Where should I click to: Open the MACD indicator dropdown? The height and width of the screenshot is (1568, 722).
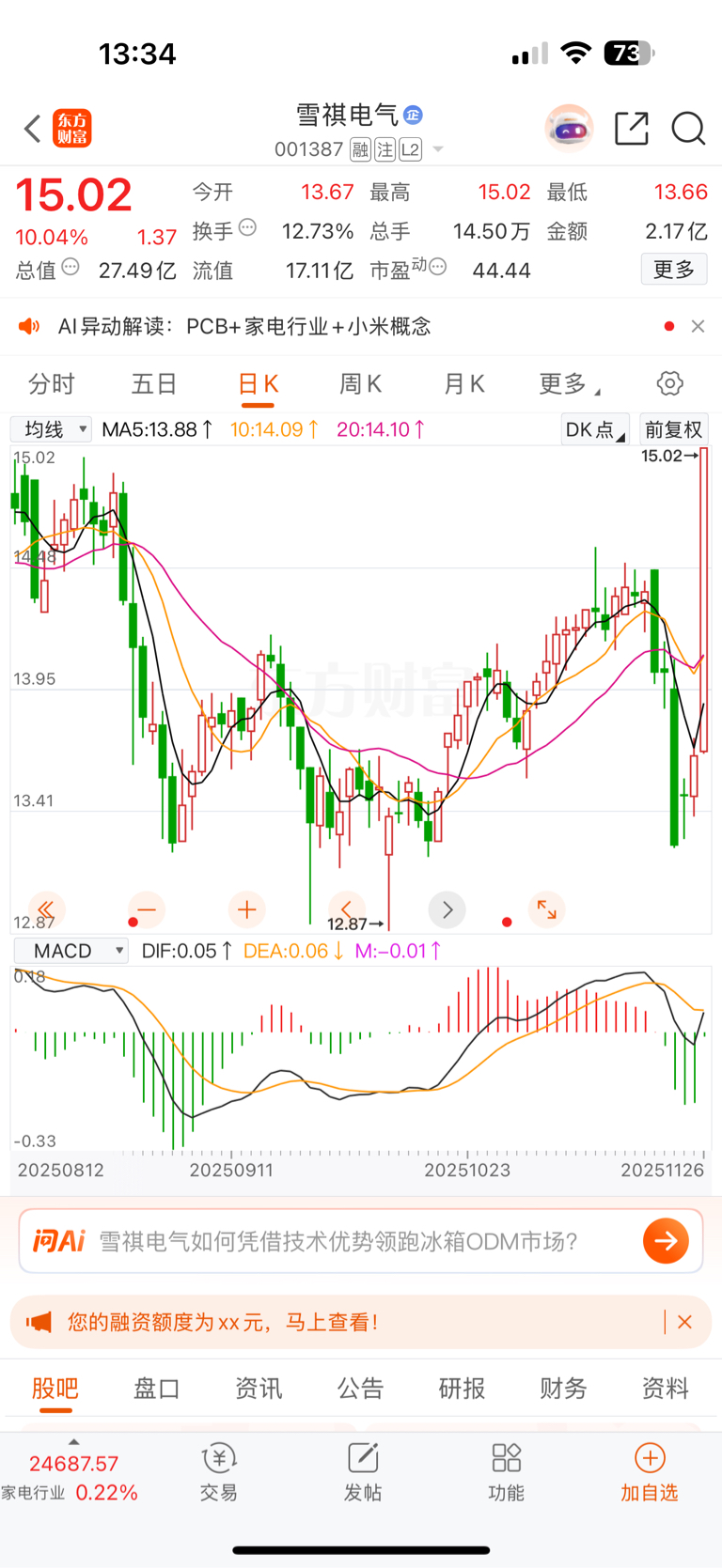click(x=71, y=951)
